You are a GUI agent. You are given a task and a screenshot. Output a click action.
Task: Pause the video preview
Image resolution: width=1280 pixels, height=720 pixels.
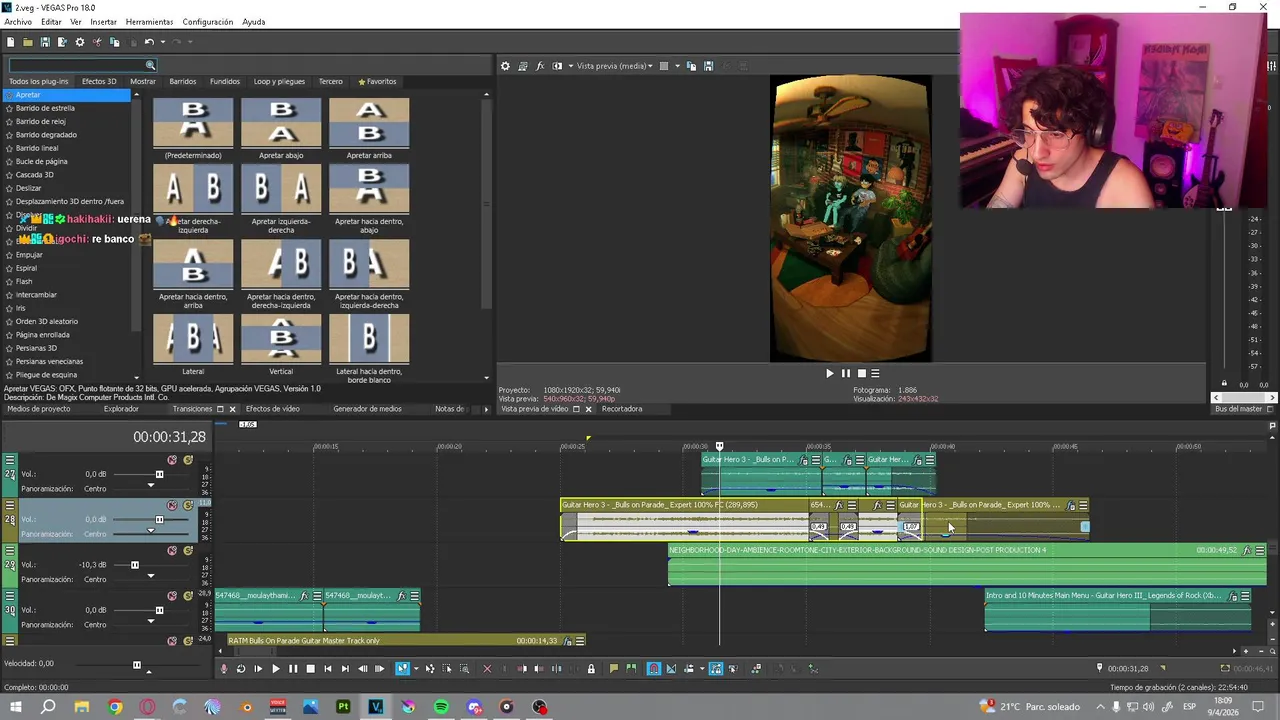(845, 373)
